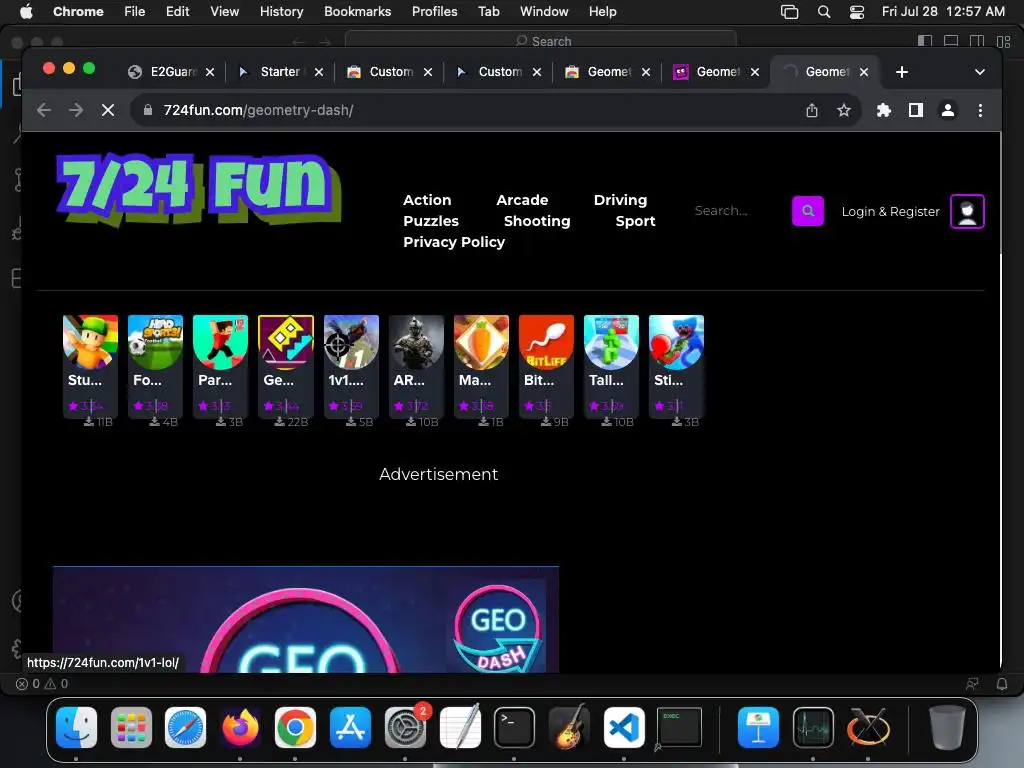This screenshot has height=768, width=1024.
Task: Click the 7/24 Fun site logo
Action: coord(199,189)
